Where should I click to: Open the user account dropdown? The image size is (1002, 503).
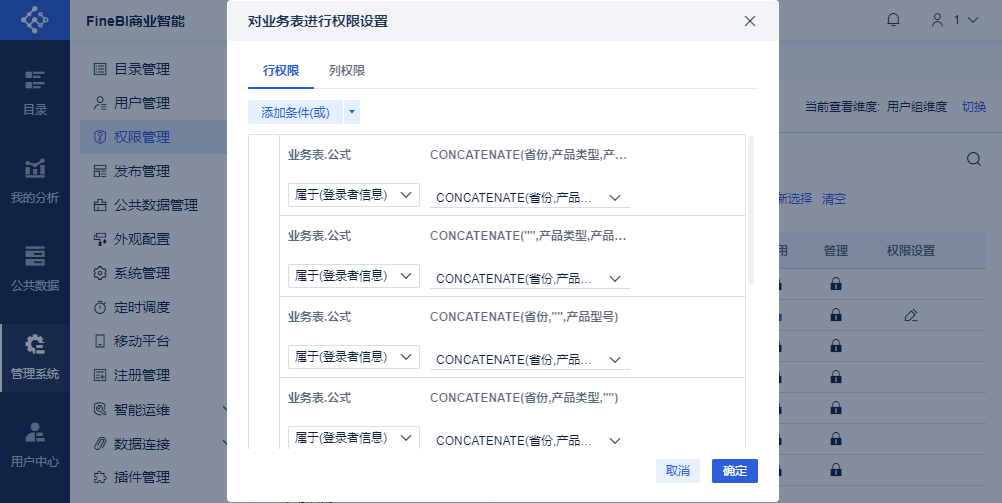952,20
